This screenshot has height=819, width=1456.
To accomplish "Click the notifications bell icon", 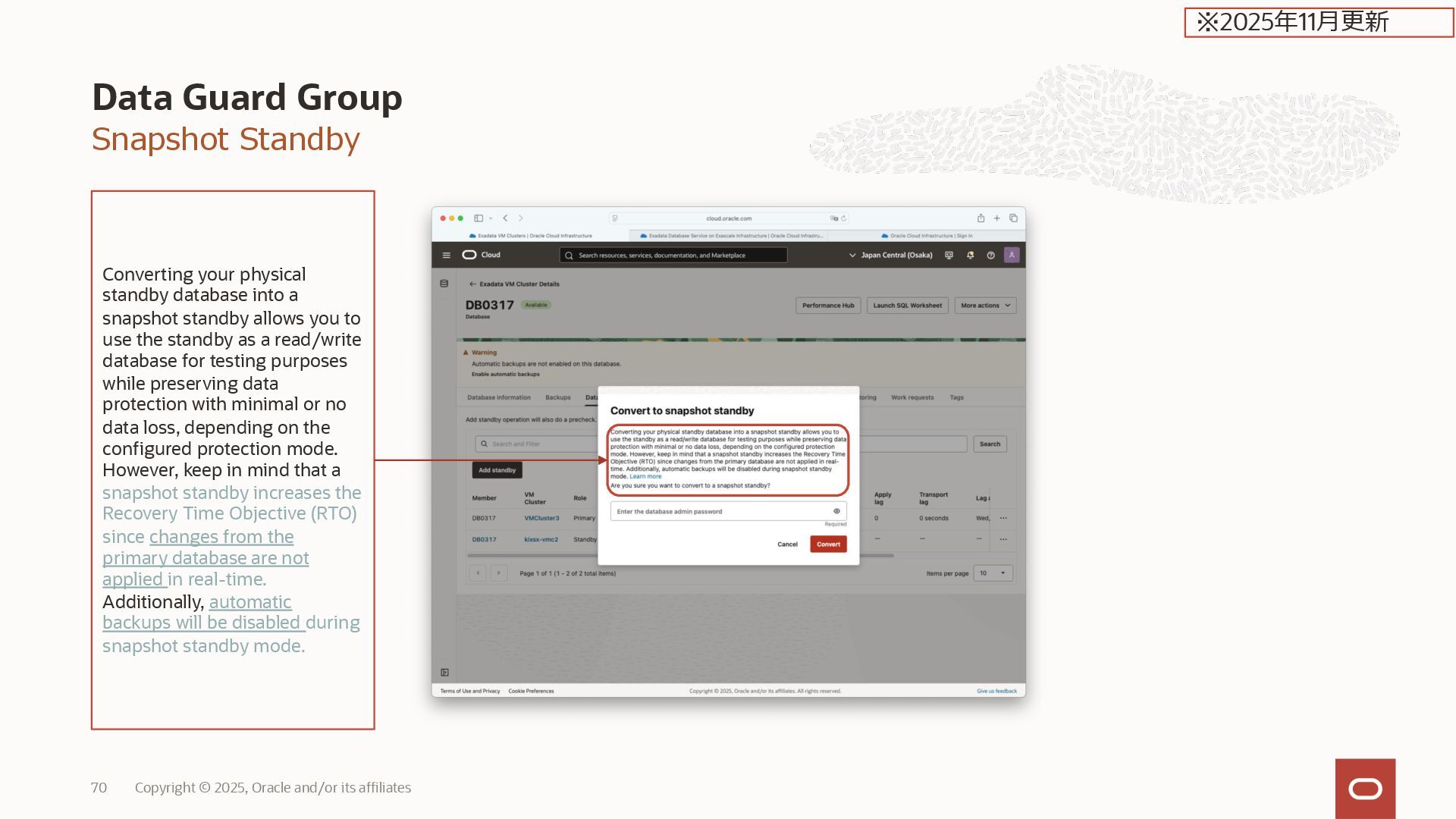I will click(x=970, y=256).
